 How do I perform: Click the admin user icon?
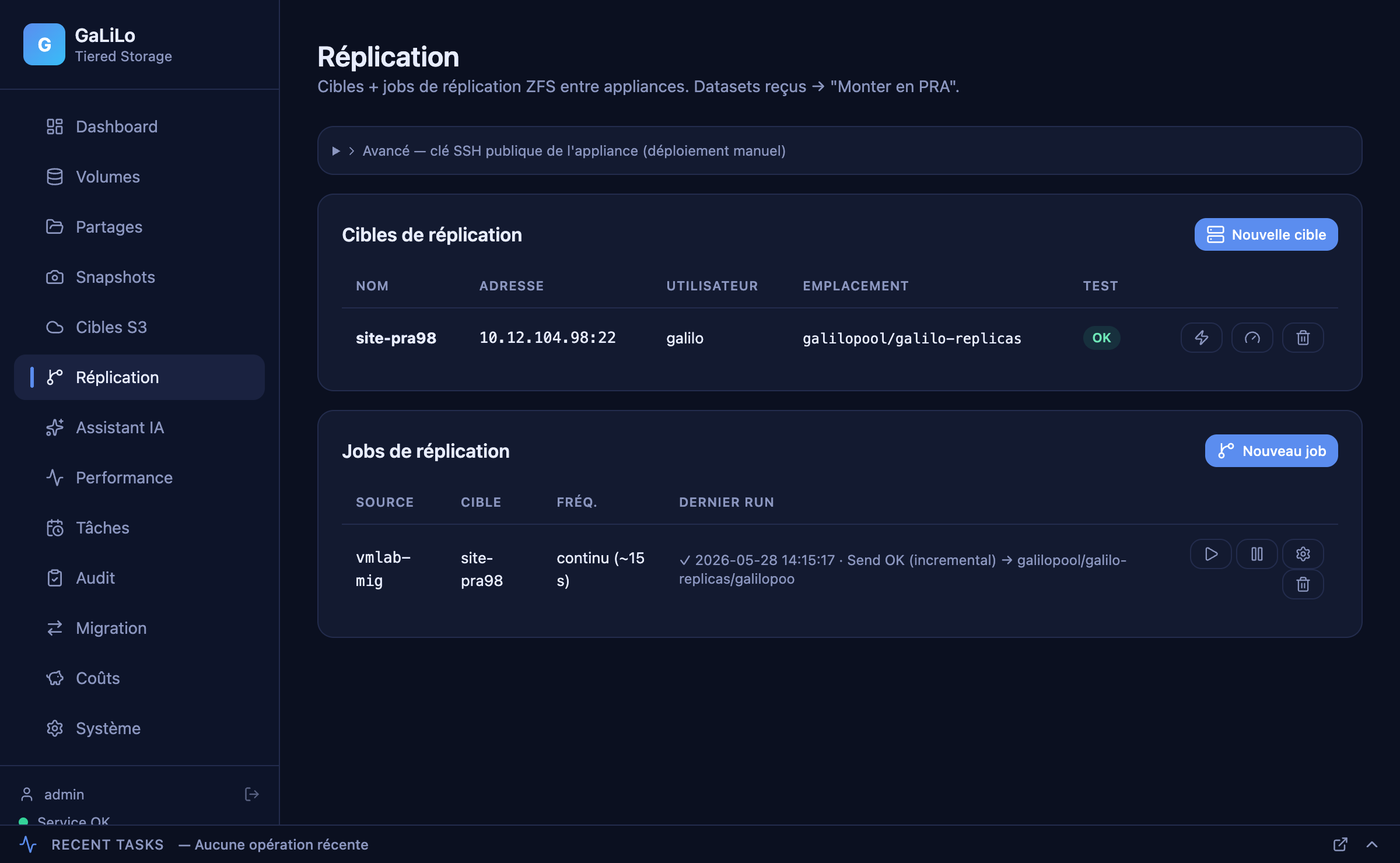coord(27,794)
